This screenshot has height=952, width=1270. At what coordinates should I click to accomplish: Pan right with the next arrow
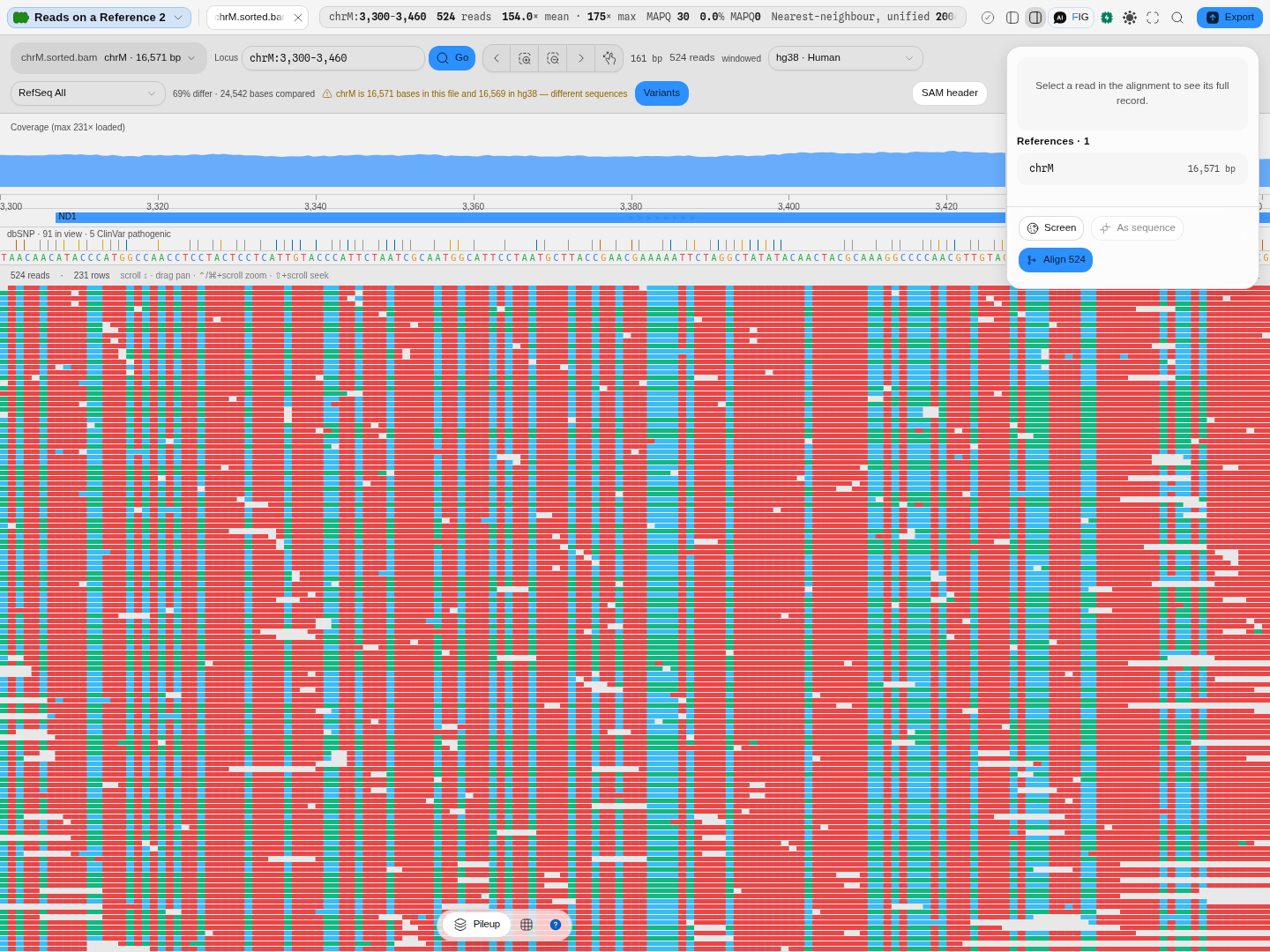[581, 58]
